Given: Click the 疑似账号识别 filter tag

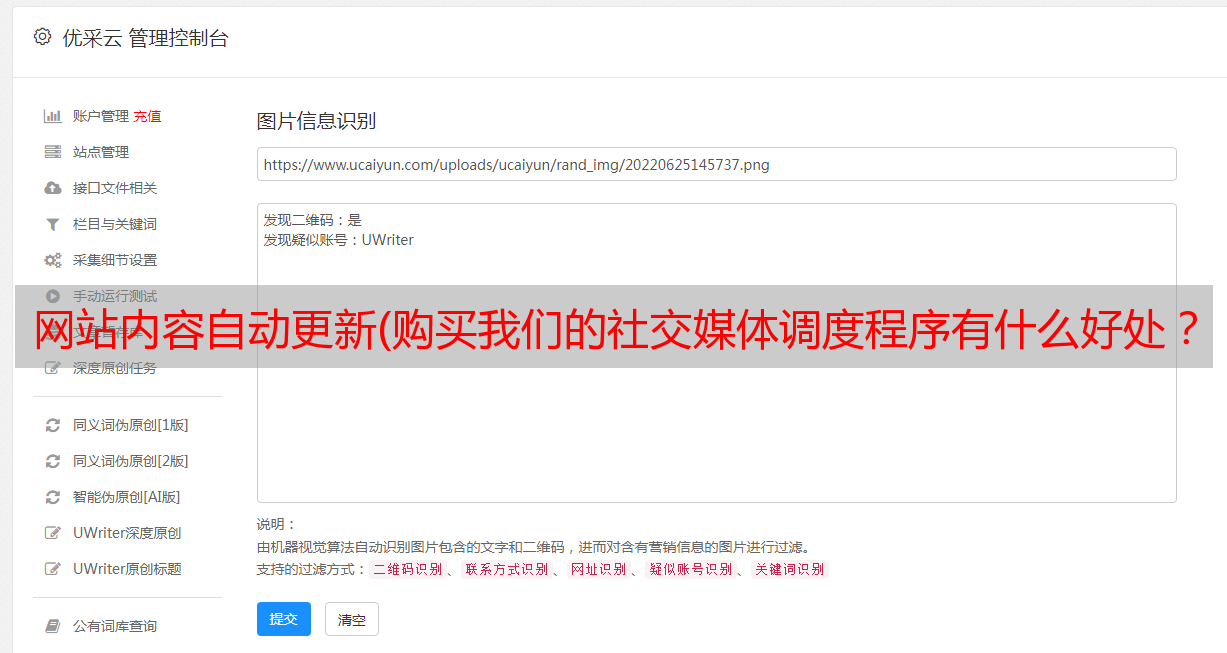Looking at the screenshot, I should click(691, 569).
